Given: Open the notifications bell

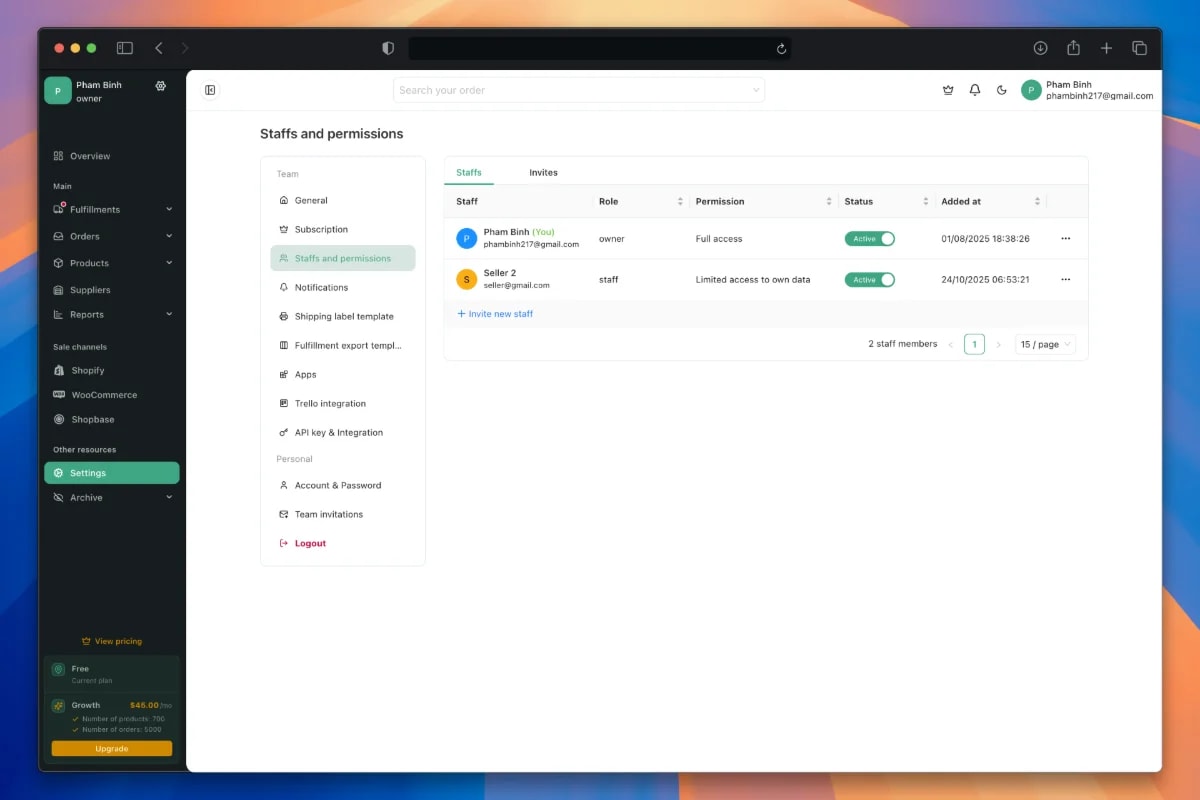Looking at the screenshot, I should 974,90.
